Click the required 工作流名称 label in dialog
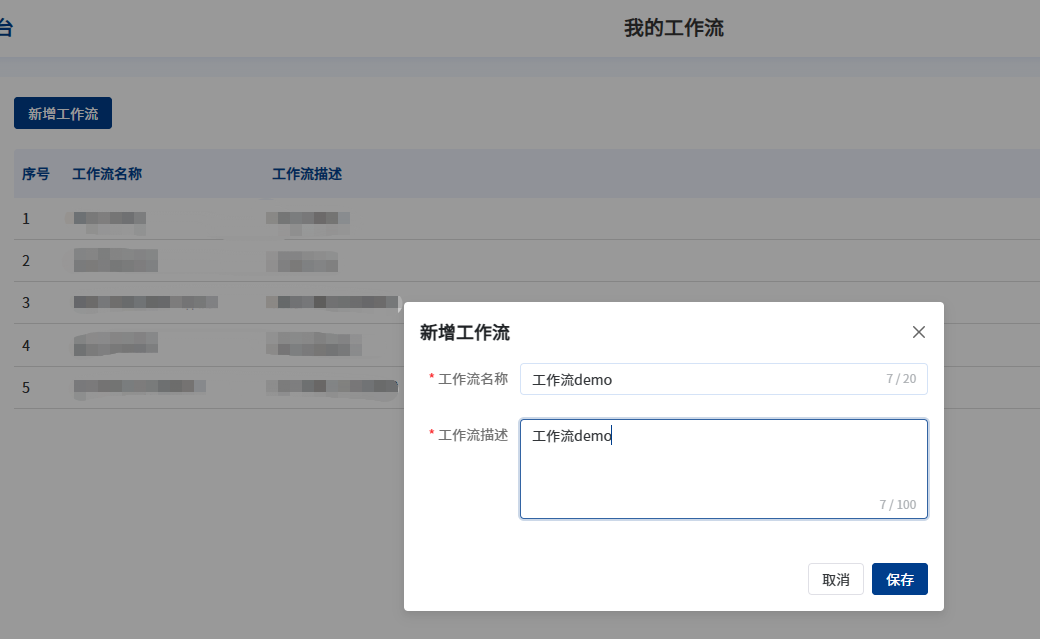This screenshot has height=639, width=1040. tap(472, 379)
